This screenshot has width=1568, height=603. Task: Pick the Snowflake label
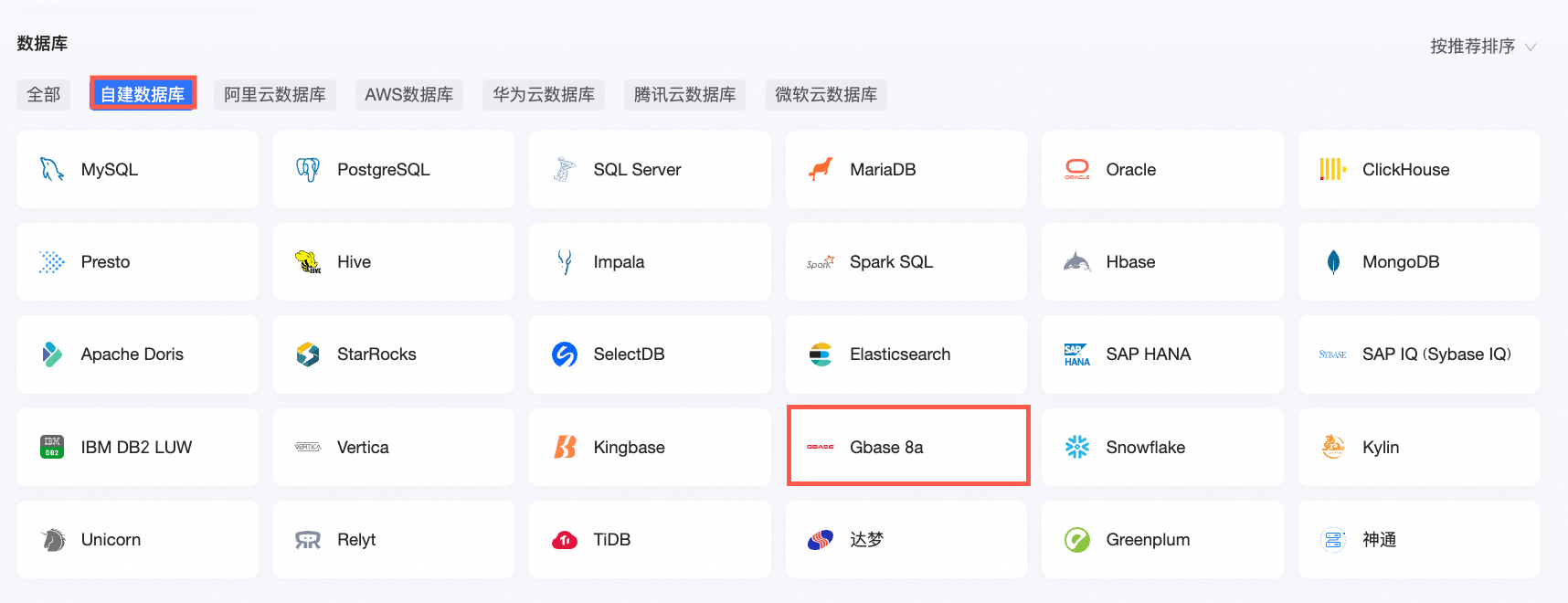point(1146,448)
